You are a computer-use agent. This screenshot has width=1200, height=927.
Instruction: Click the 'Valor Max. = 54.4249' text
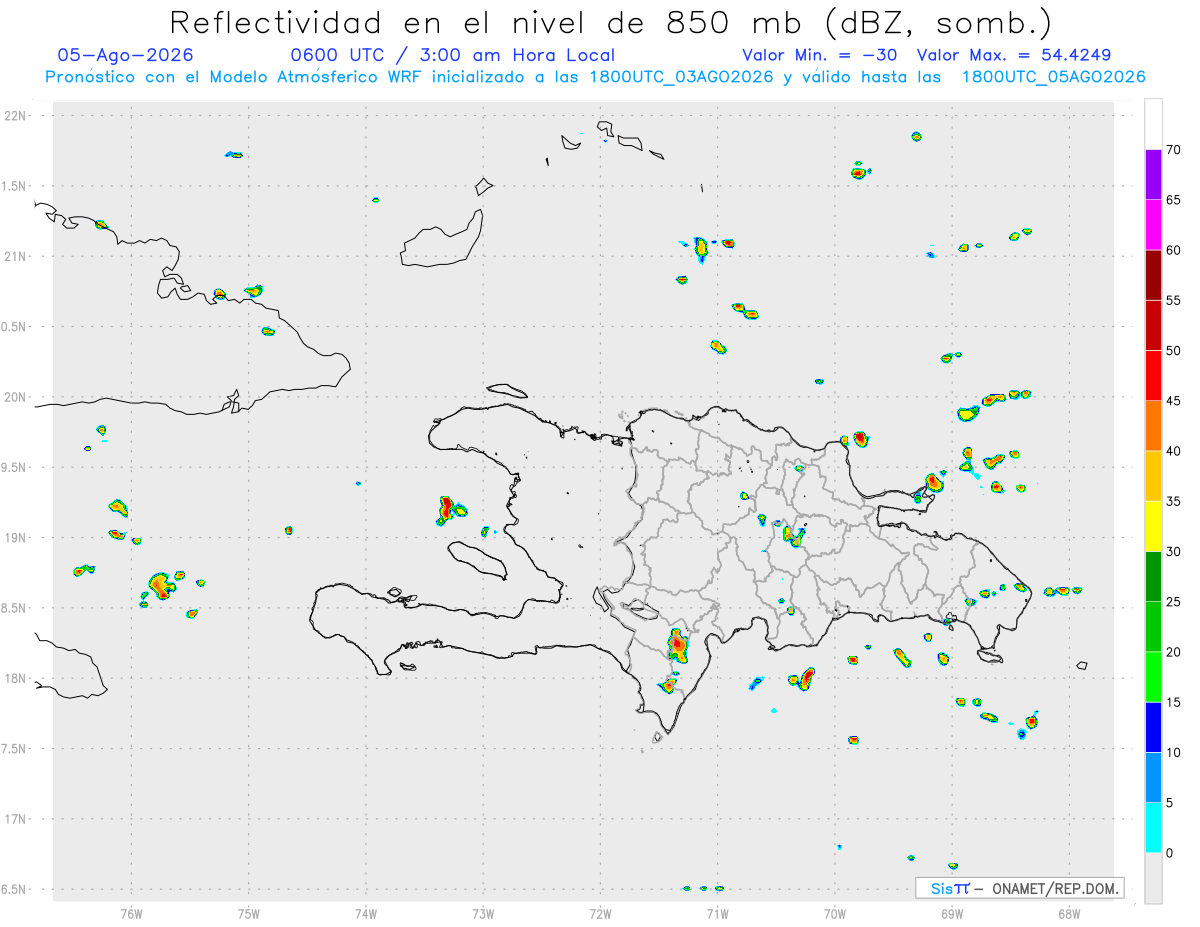tap(1014, 55)
